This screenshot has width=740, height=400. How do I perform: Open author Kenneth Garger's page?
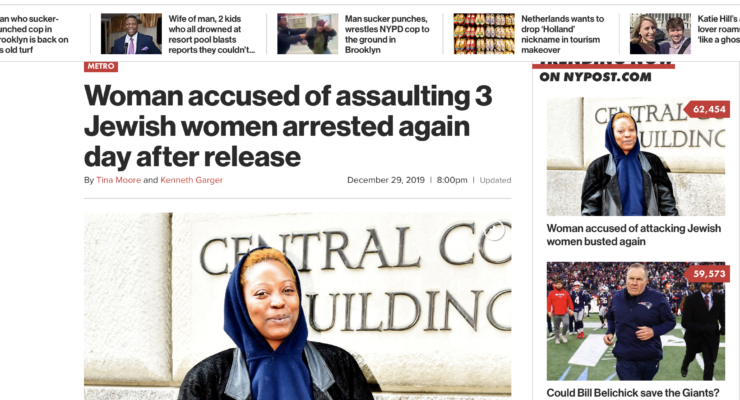191,180
